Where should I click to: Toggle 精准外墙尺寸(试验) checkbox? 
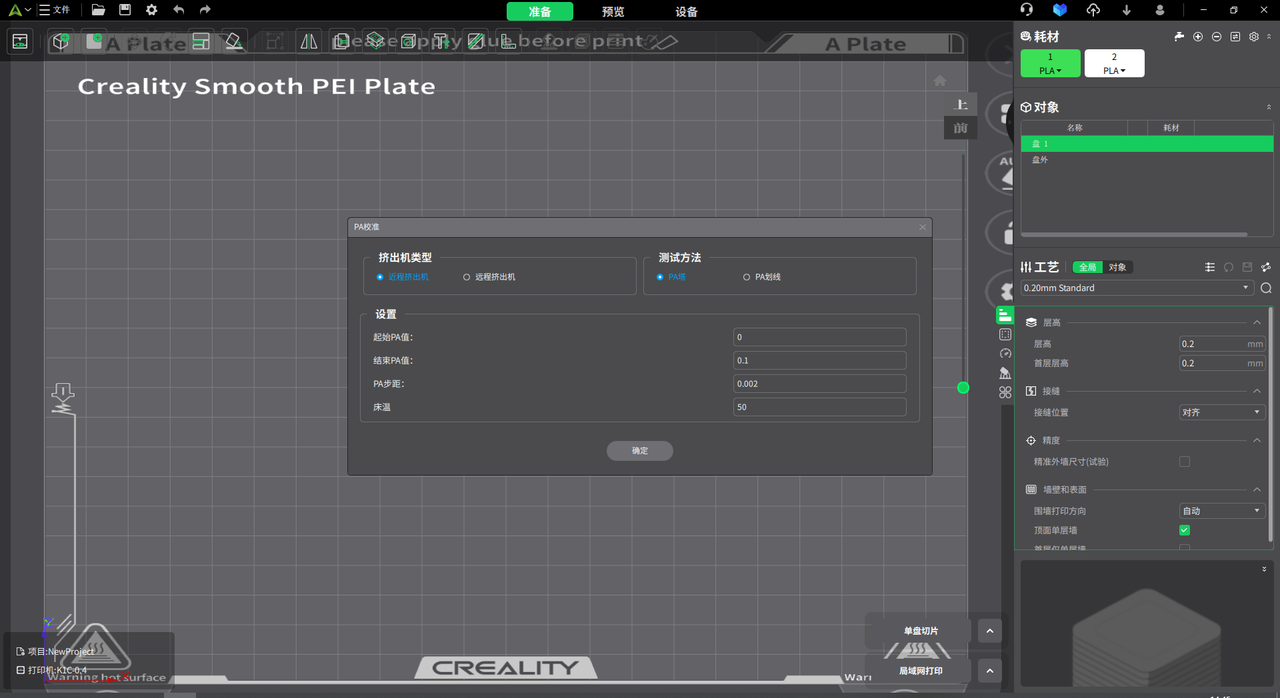[x=1185, y=462]
